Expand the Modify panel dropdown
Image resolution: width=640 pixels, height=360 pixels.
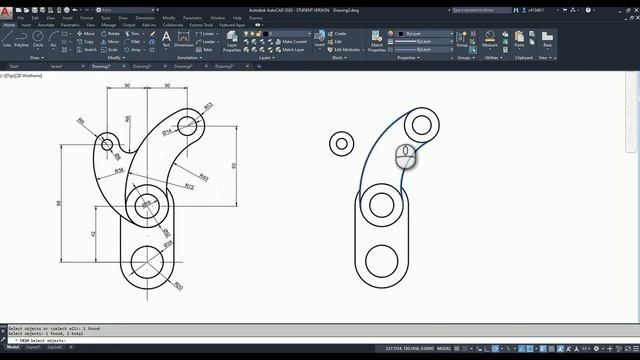[116, 58]
